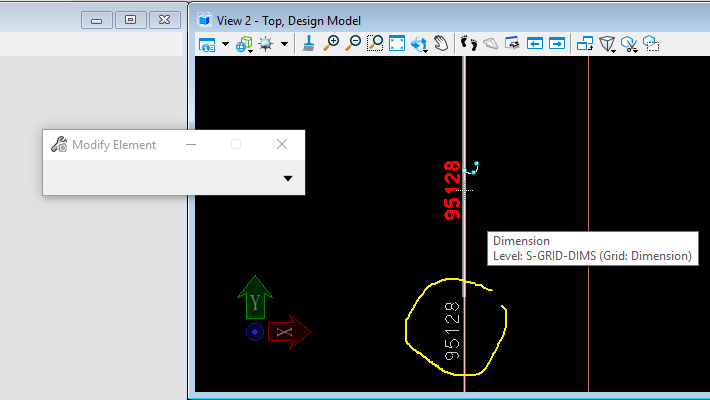The image size is (710, 400).
Task: Select the Clip Volume scissors tool
Action: (x=629, y=44)
